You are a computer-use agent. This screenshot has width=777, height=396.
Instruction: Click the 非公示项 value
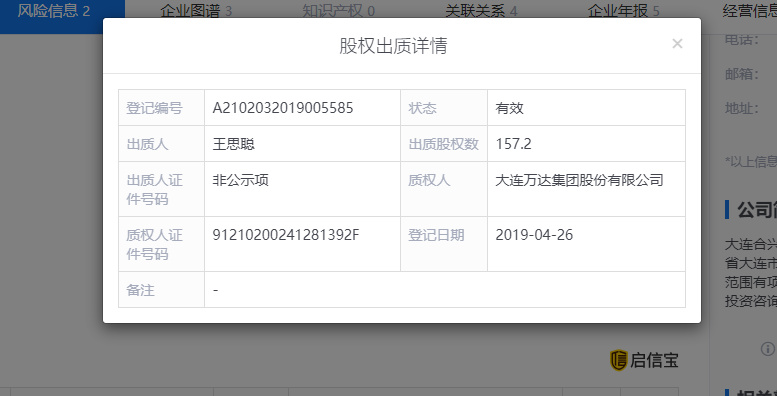[240, 180]
